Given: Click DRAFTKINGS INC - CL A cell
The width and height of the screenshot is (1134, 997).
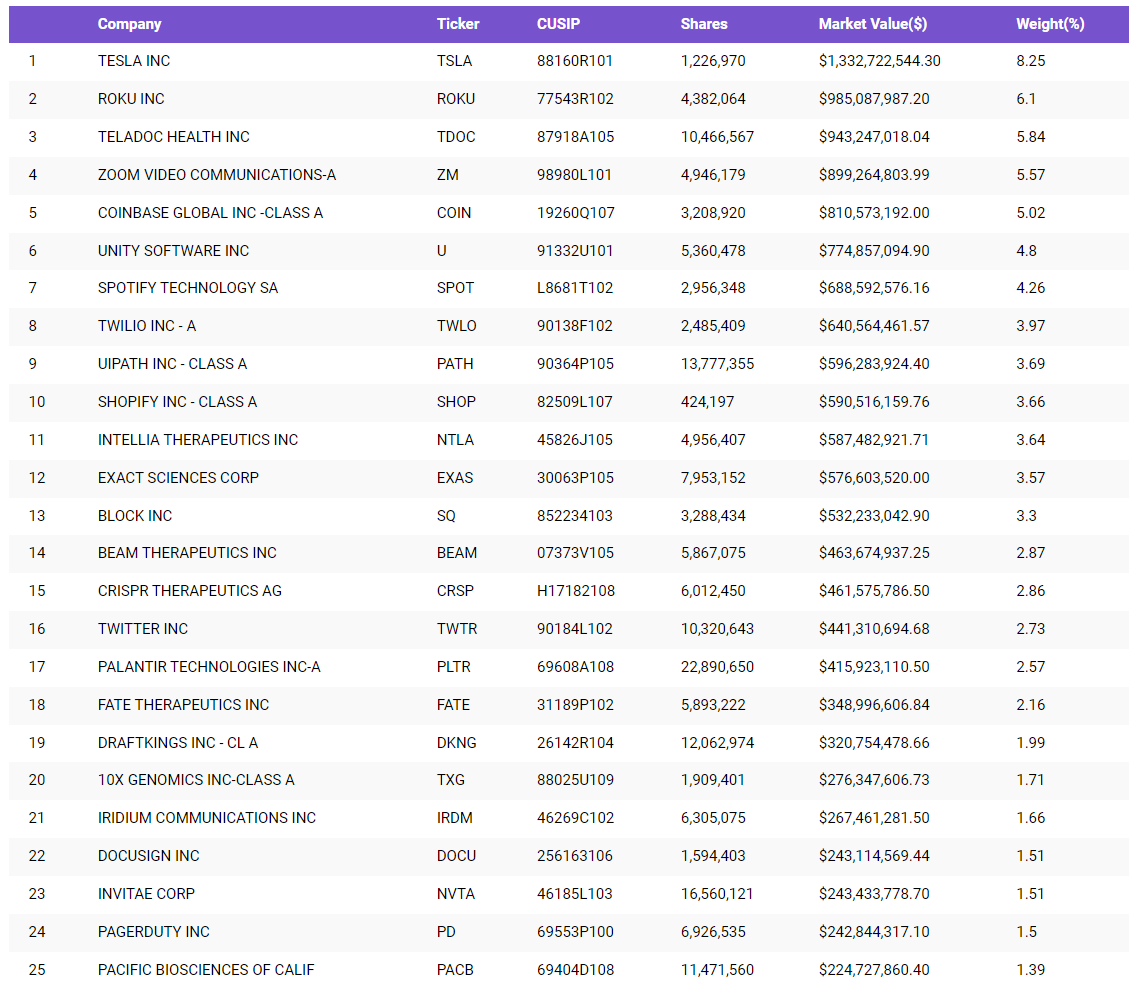Looking at the screenshot, I should (x=178, y=743).
